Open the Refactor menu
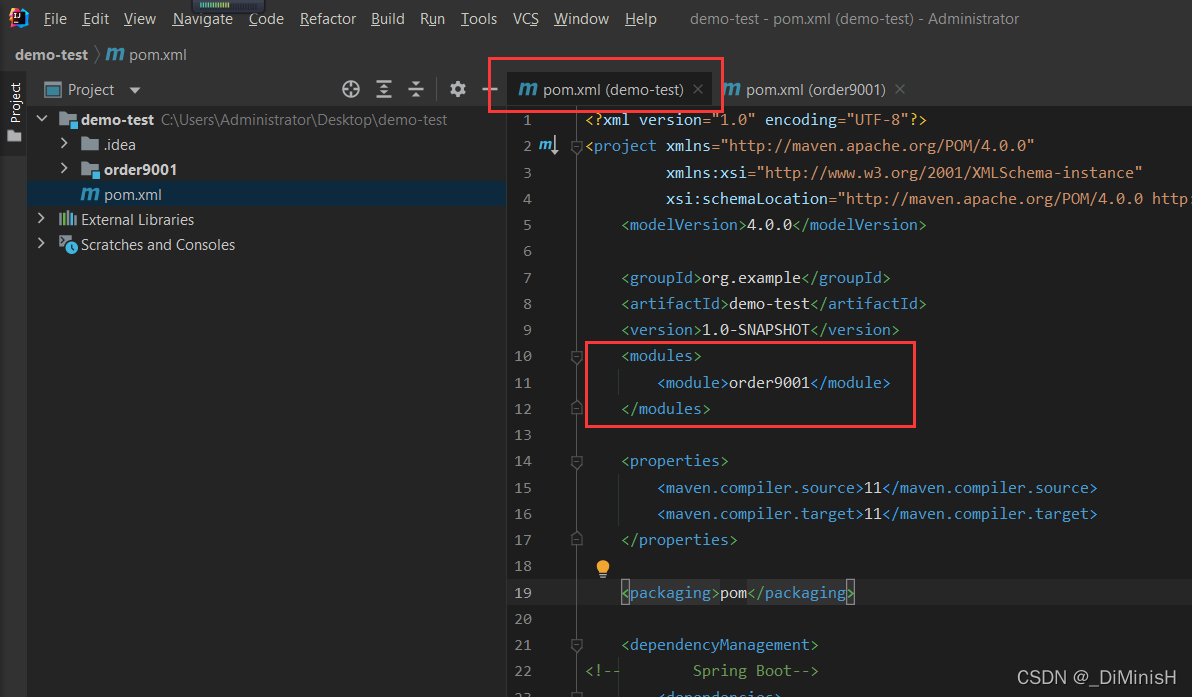1192x697 pixels. point(328,19)
